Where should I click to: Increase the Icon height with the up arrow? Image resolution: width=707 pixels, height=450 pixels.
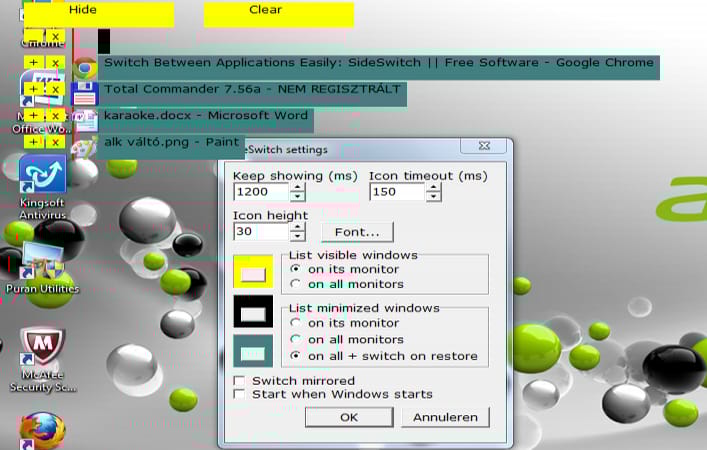(x=297, y=227)
